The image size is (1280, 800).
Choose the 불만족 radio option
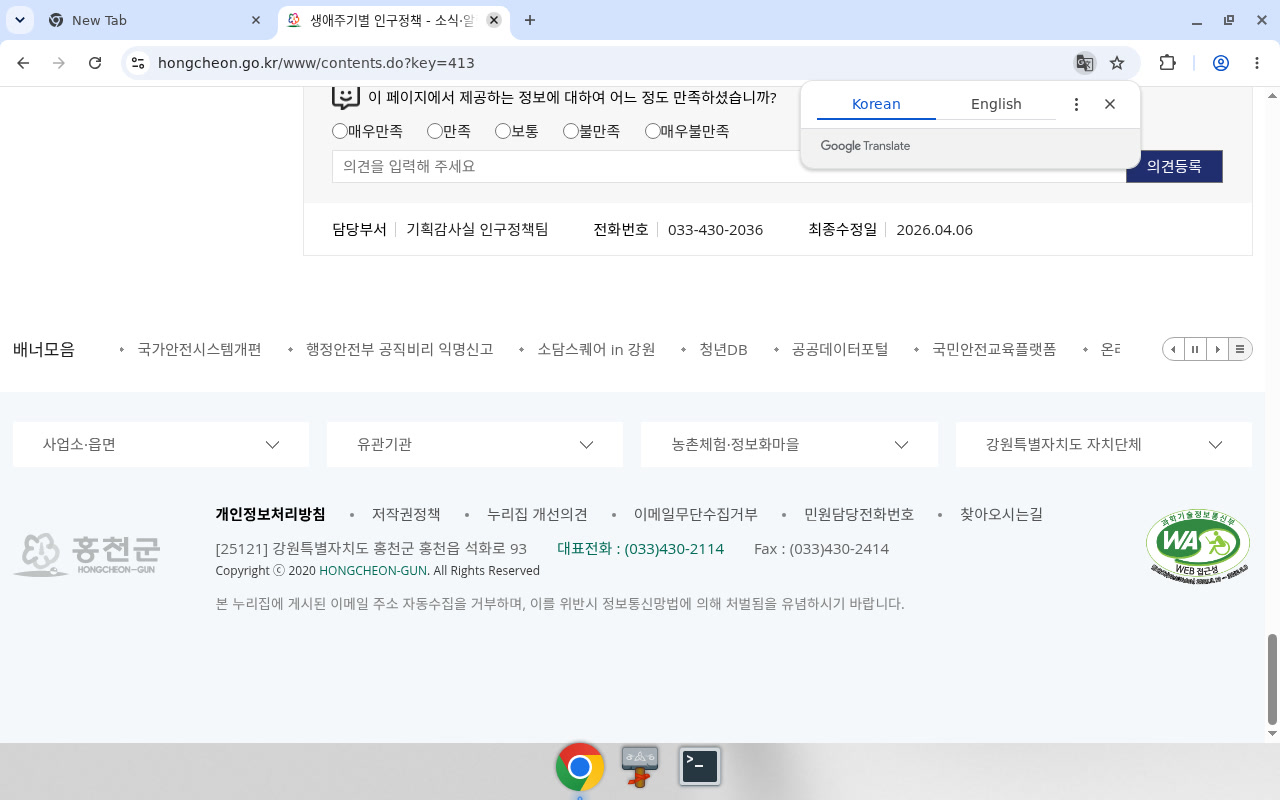[x=571, y=131]
